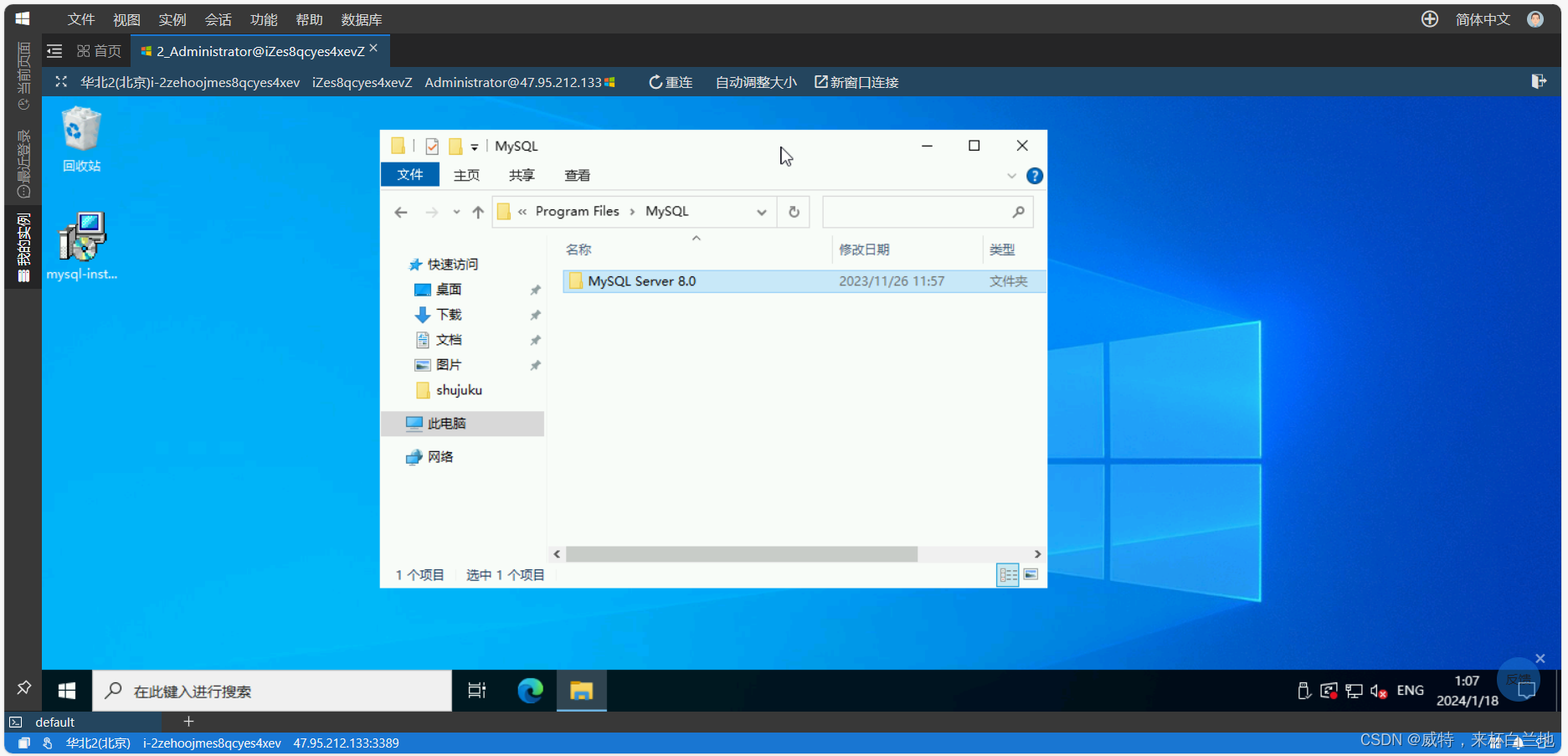Open the 实例 menu

[x=172, y=19]
